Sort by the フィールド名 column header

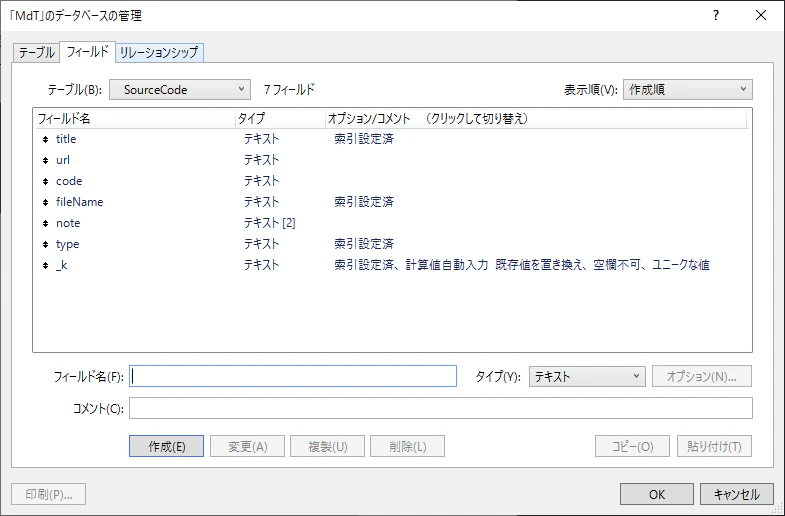point(134,119)
